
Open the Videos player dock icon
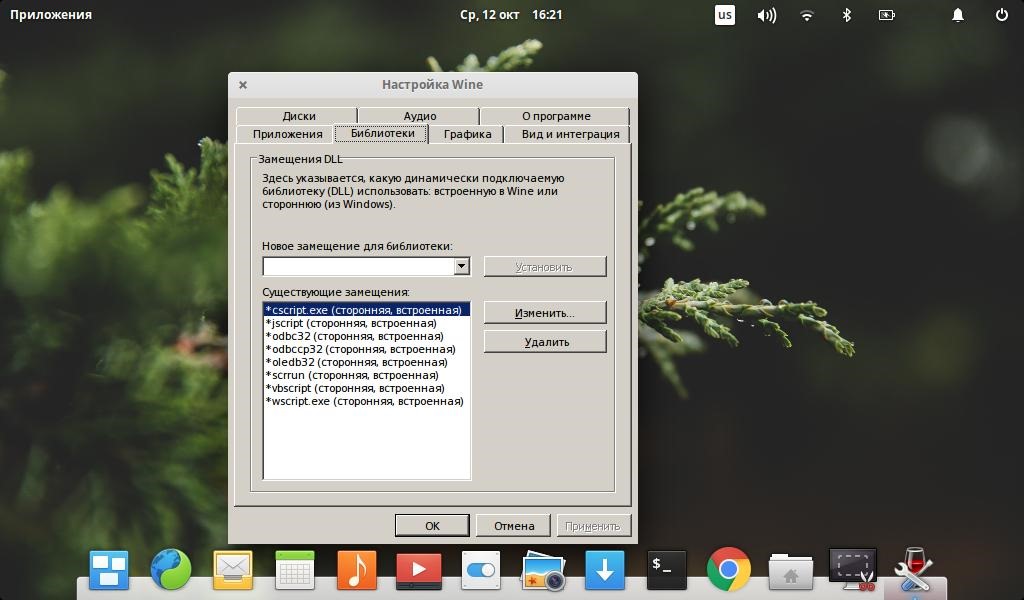(x=419, y=570)
